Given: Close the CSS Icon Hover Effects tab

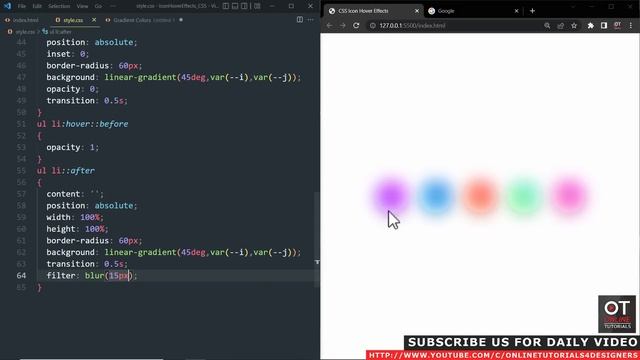Looking at the screenshot, I should pyautogui.click(x=417, y=11).
